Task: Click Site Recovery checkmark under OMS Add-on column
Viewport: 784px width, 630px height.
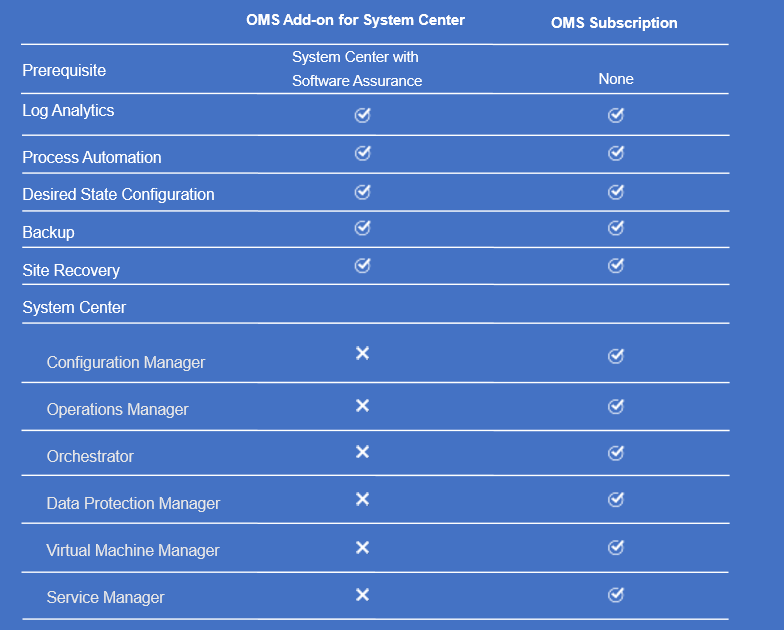Action: (x=362, y=266)
